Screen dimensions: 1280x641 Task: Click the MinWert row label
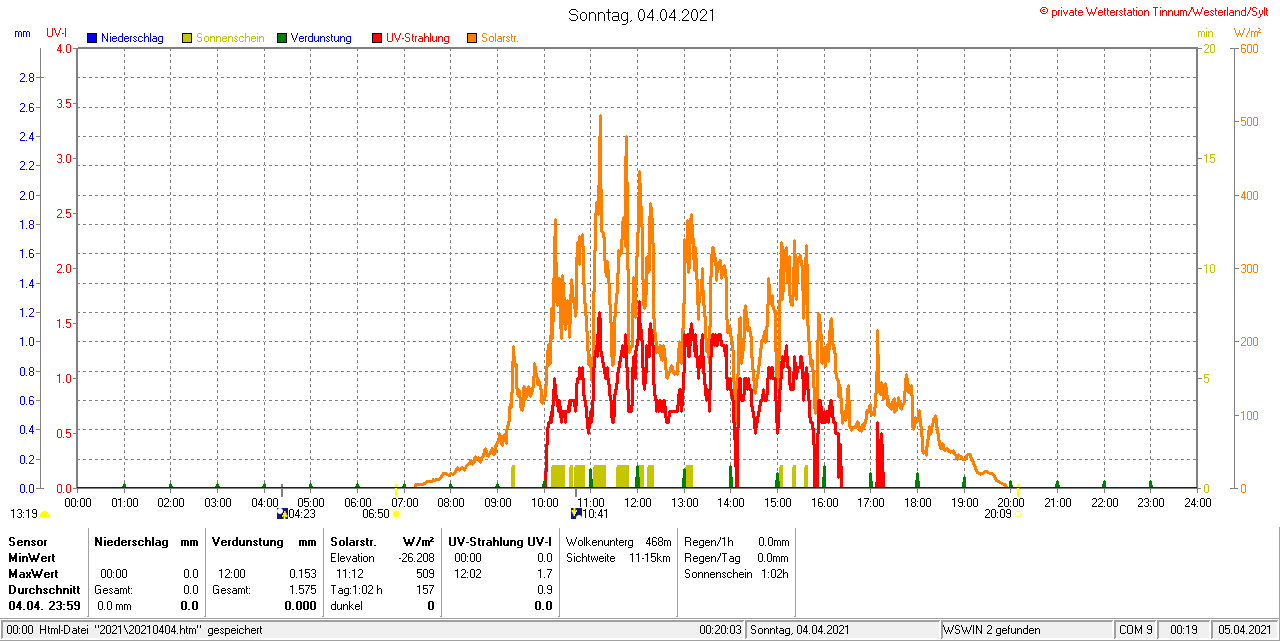point(33,557)
